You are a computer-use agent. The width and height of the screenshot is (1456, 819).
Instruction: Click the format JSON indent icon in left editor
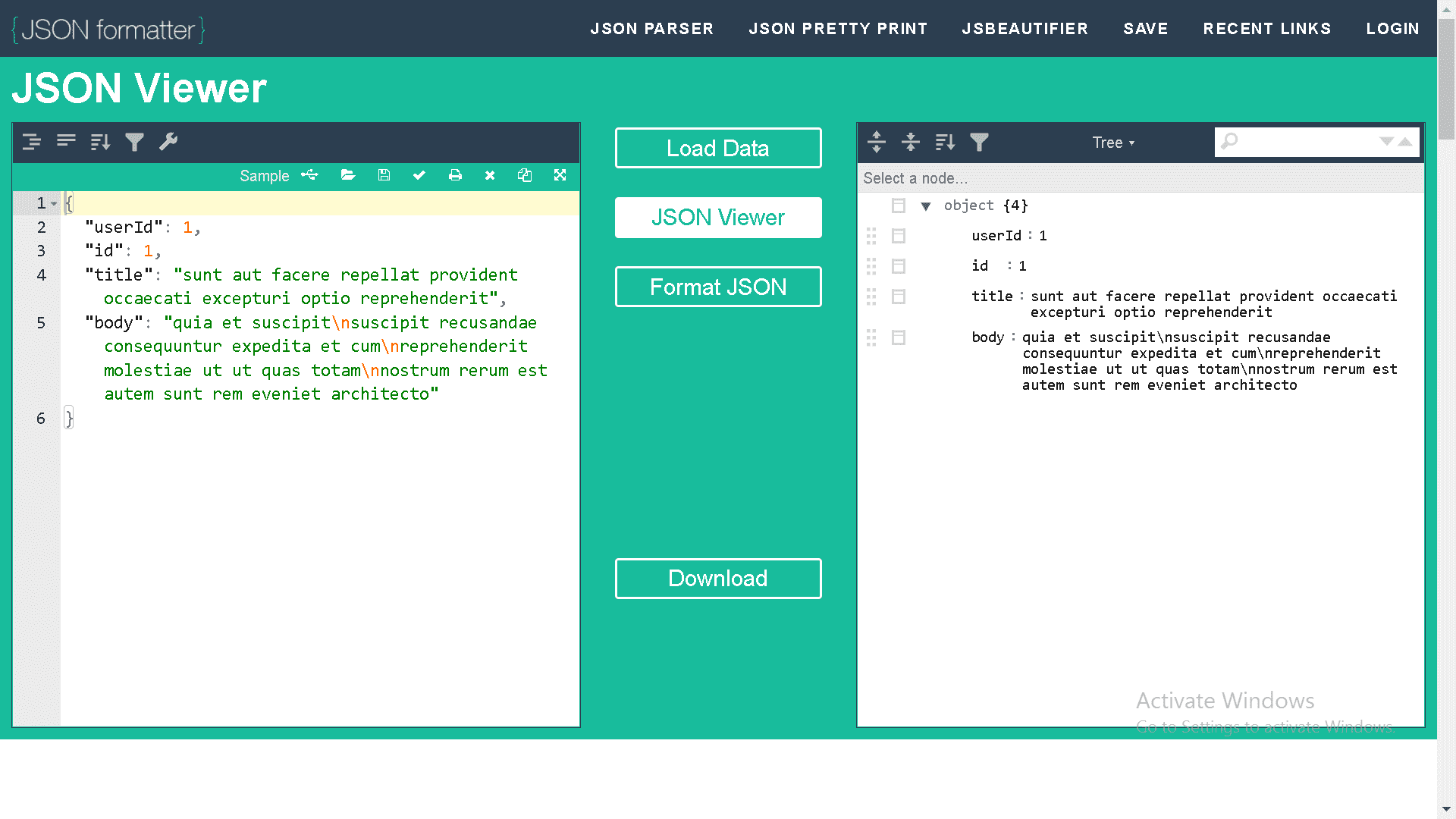pos(32,142)
